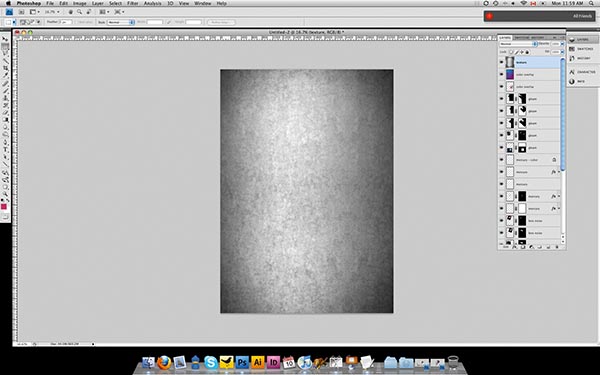
Task: Select the Rectangular Marquee tool in toolbox
Action: [x=5, y=46]
